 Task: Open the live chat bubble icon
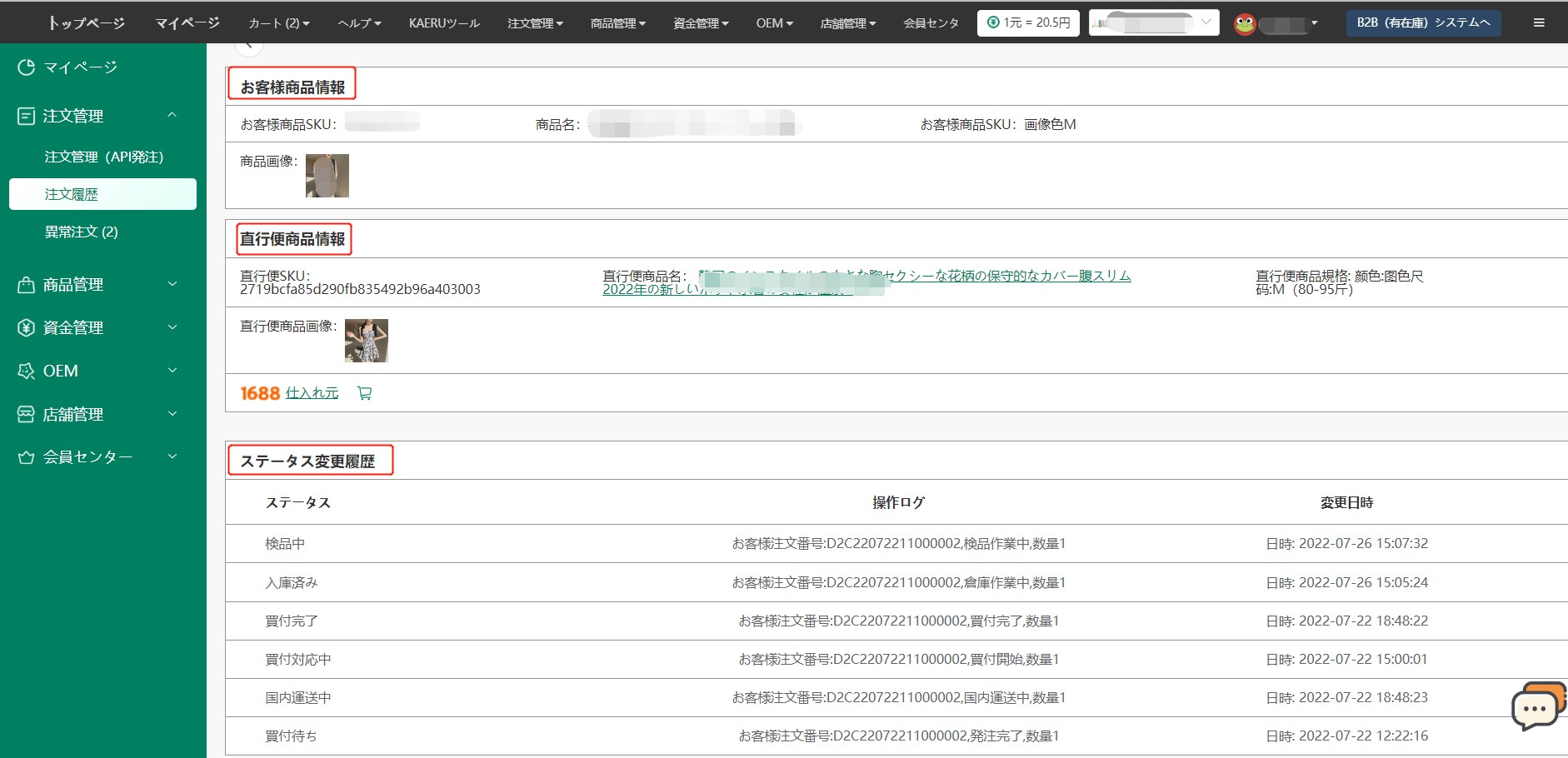click(1538, 706)
